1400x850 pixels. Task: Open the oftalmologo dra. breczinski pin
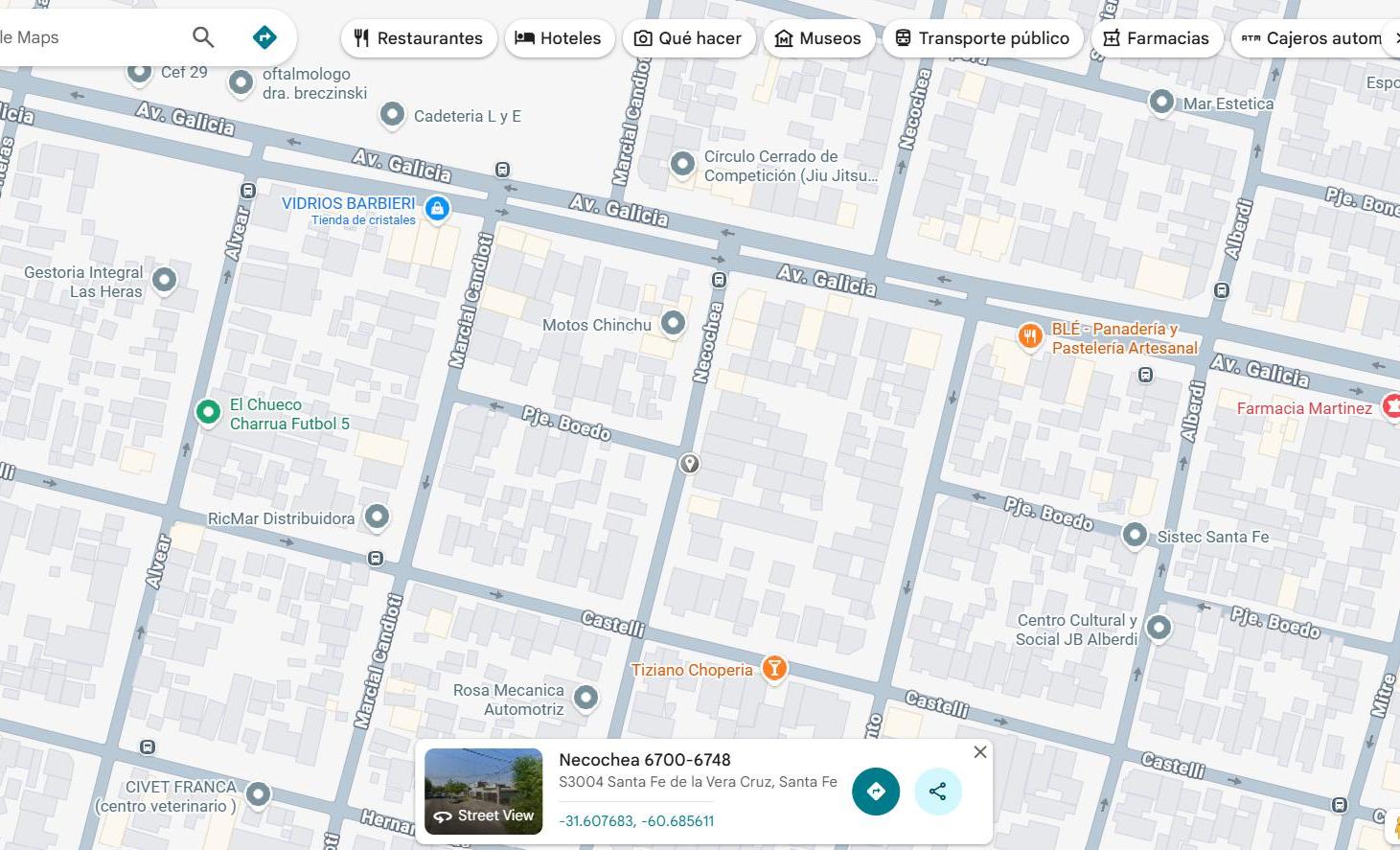point(241,82)
